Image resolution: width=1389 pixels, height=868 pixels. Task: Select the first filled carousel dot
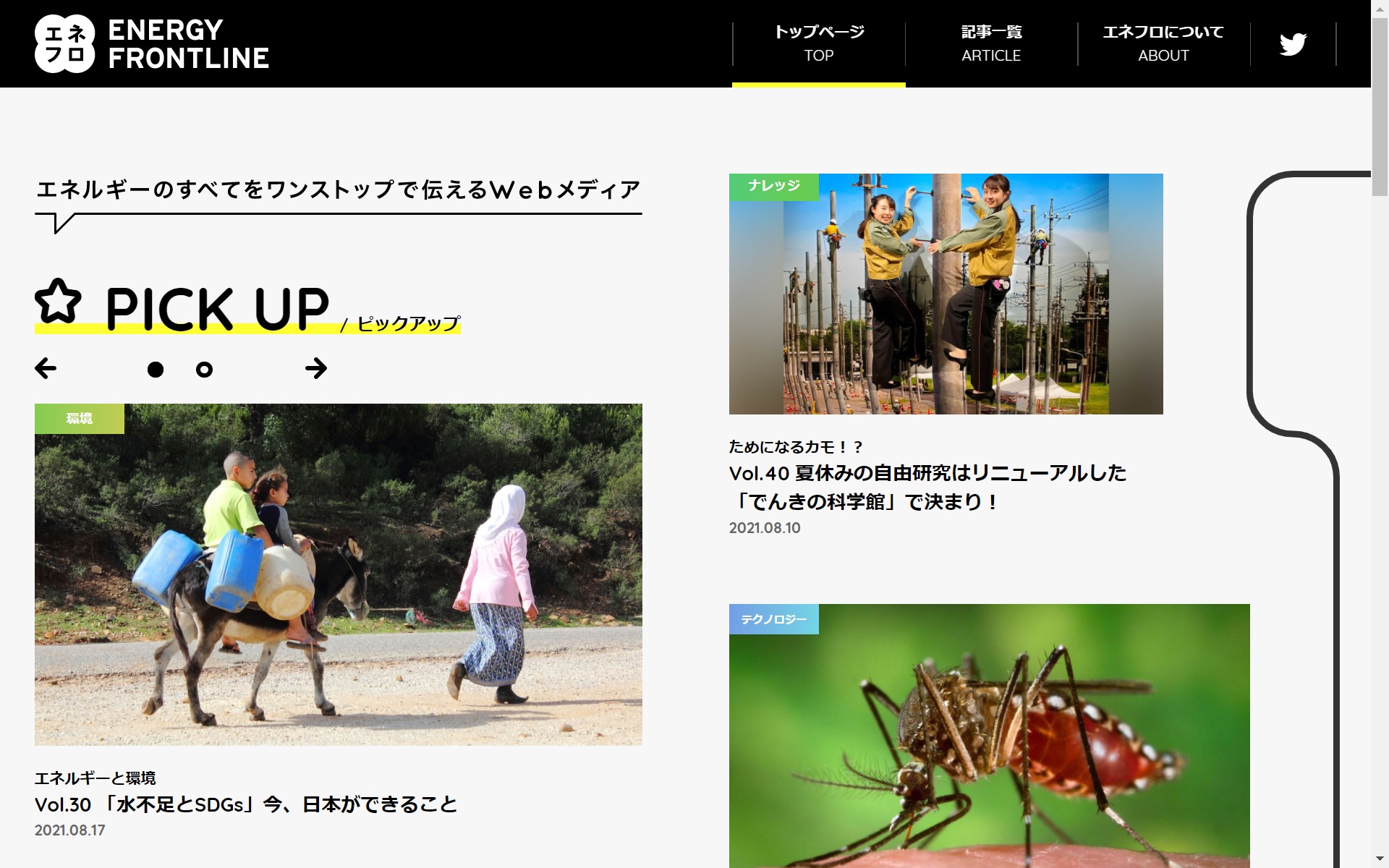[156, 370]
